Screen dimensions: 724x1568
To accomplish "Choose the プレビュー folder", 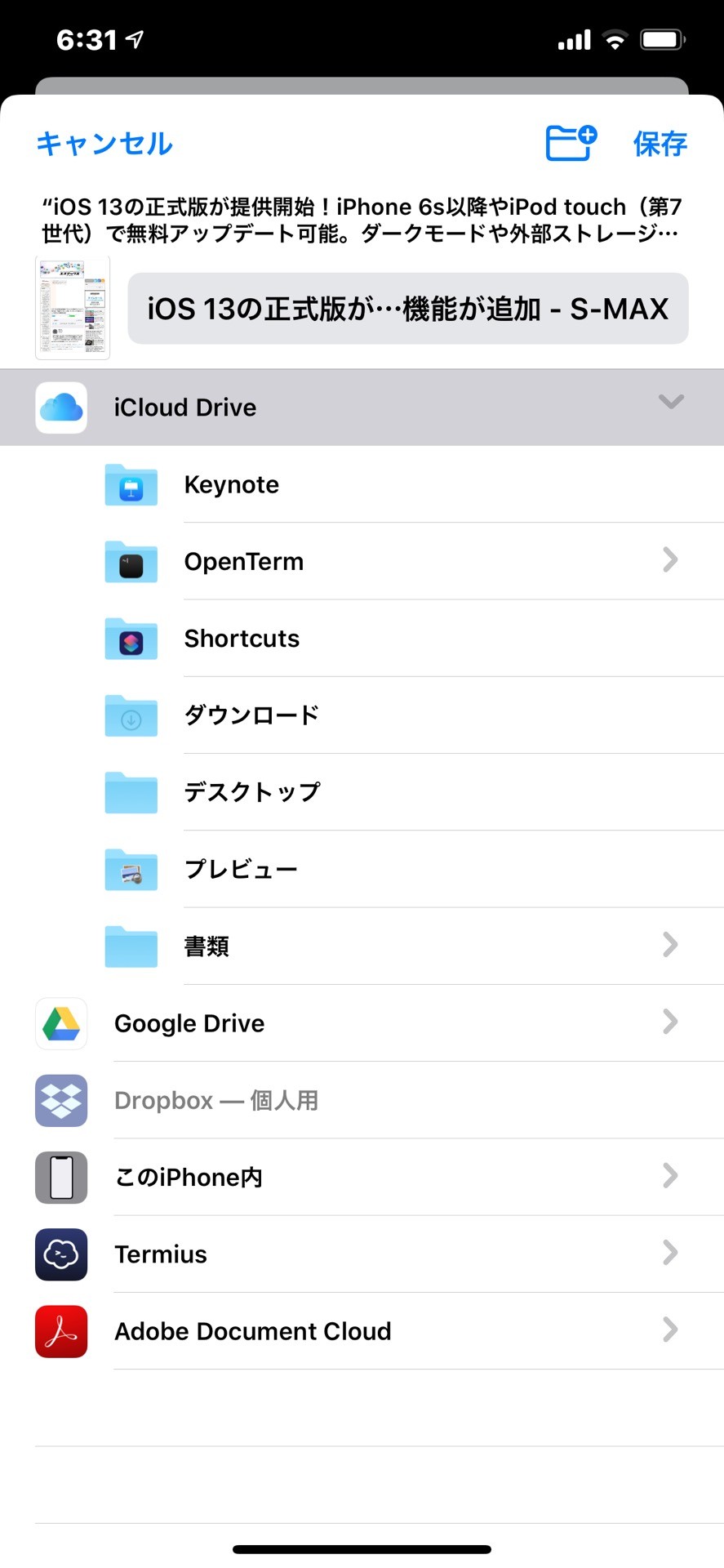I will pos(362,868).
